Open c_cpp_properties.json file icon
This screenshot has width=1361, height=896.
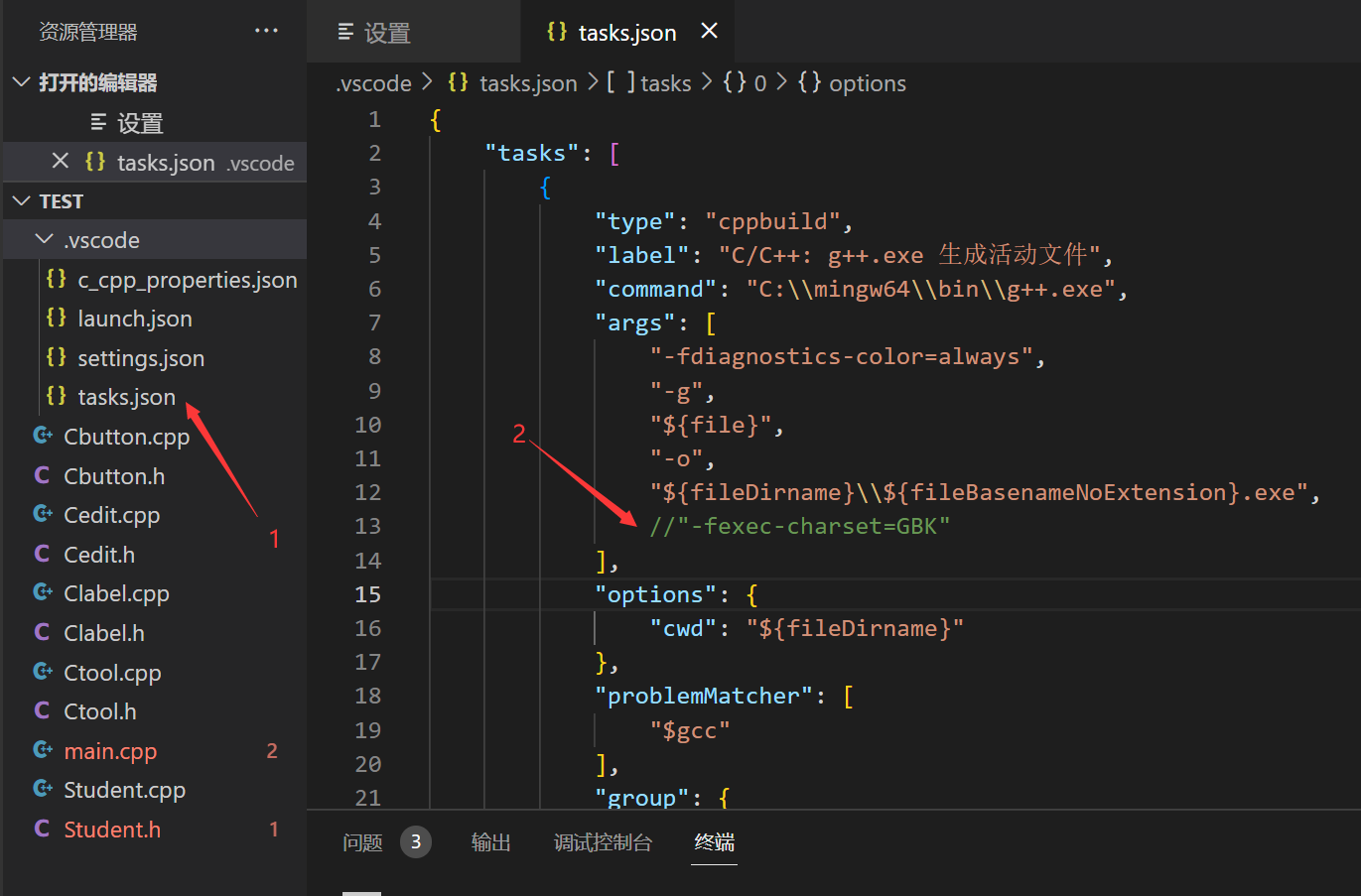point(57,279)
